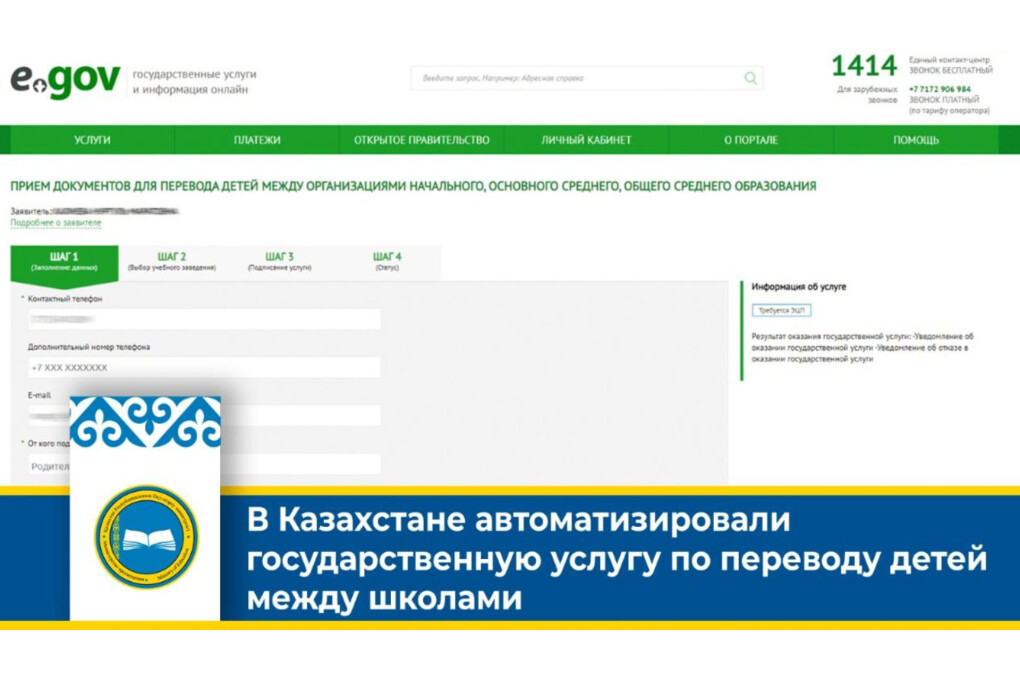This screenshot has width=1020, height=680.
Task: Click the 'Требуется ЭЦП' button
Action: click(783, 311)
